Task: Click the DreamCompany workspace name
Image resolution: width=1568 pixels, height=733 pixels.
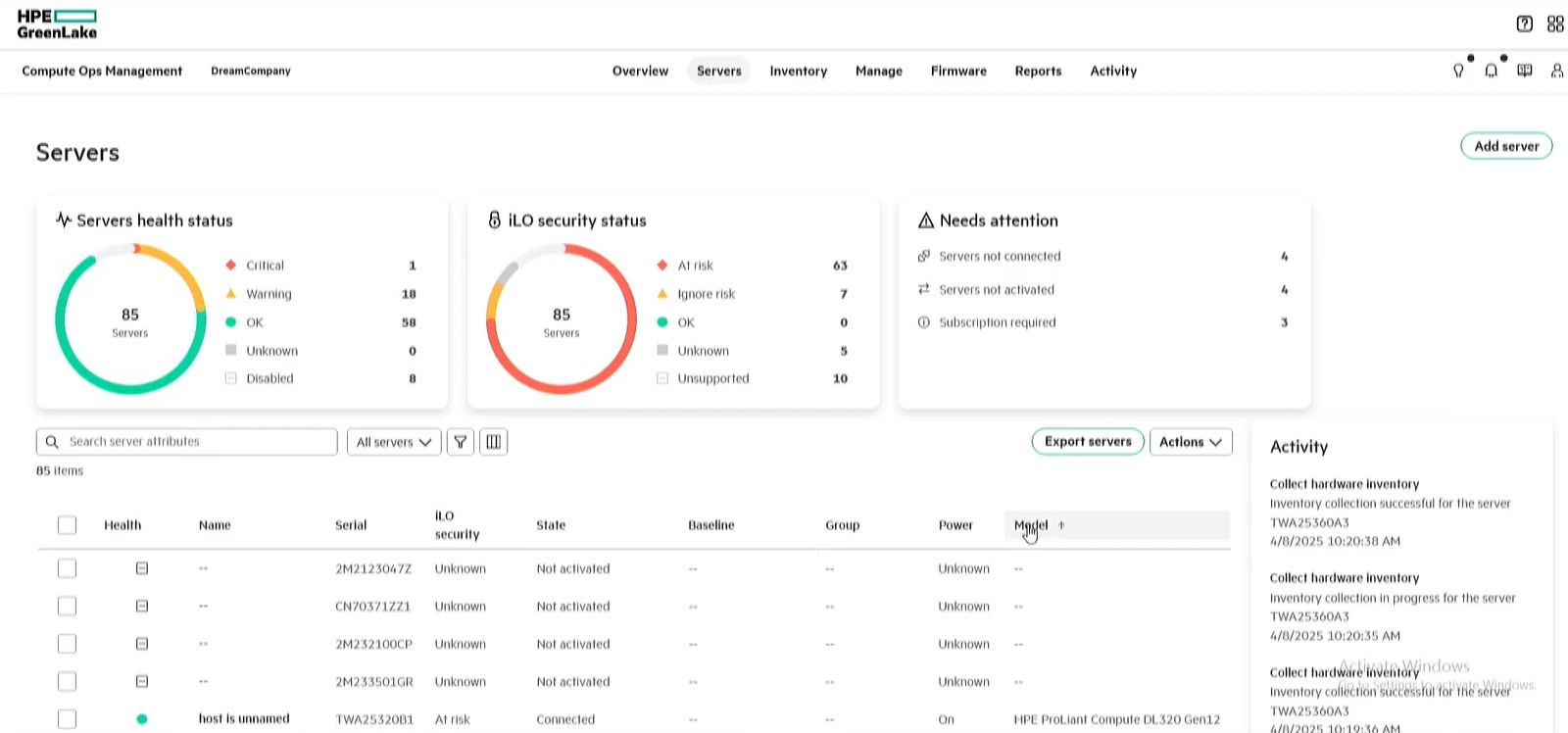Action: (251, 71)
